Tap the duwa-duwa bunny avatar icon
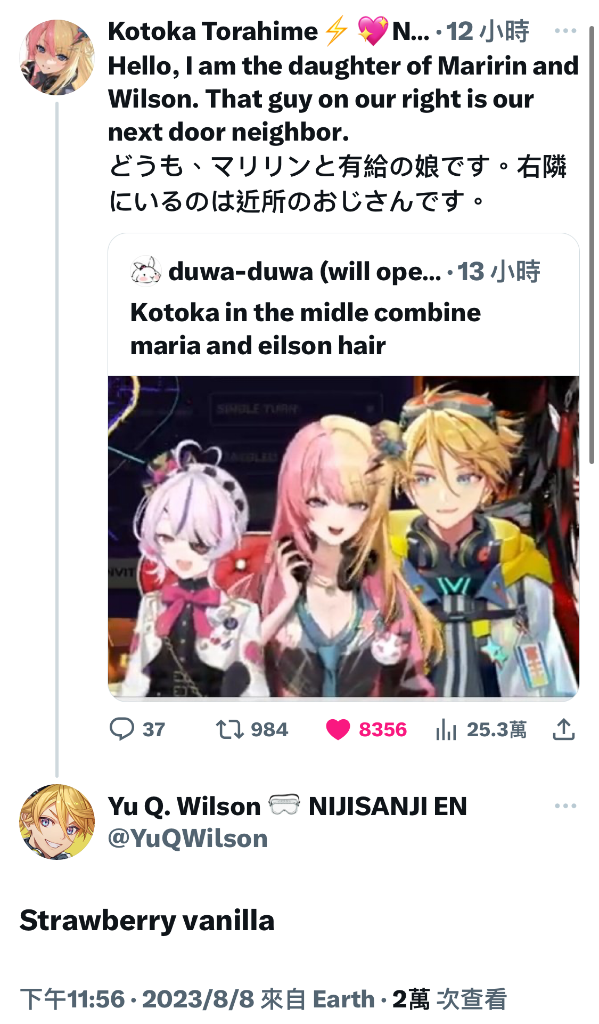 tap(146, 271)
